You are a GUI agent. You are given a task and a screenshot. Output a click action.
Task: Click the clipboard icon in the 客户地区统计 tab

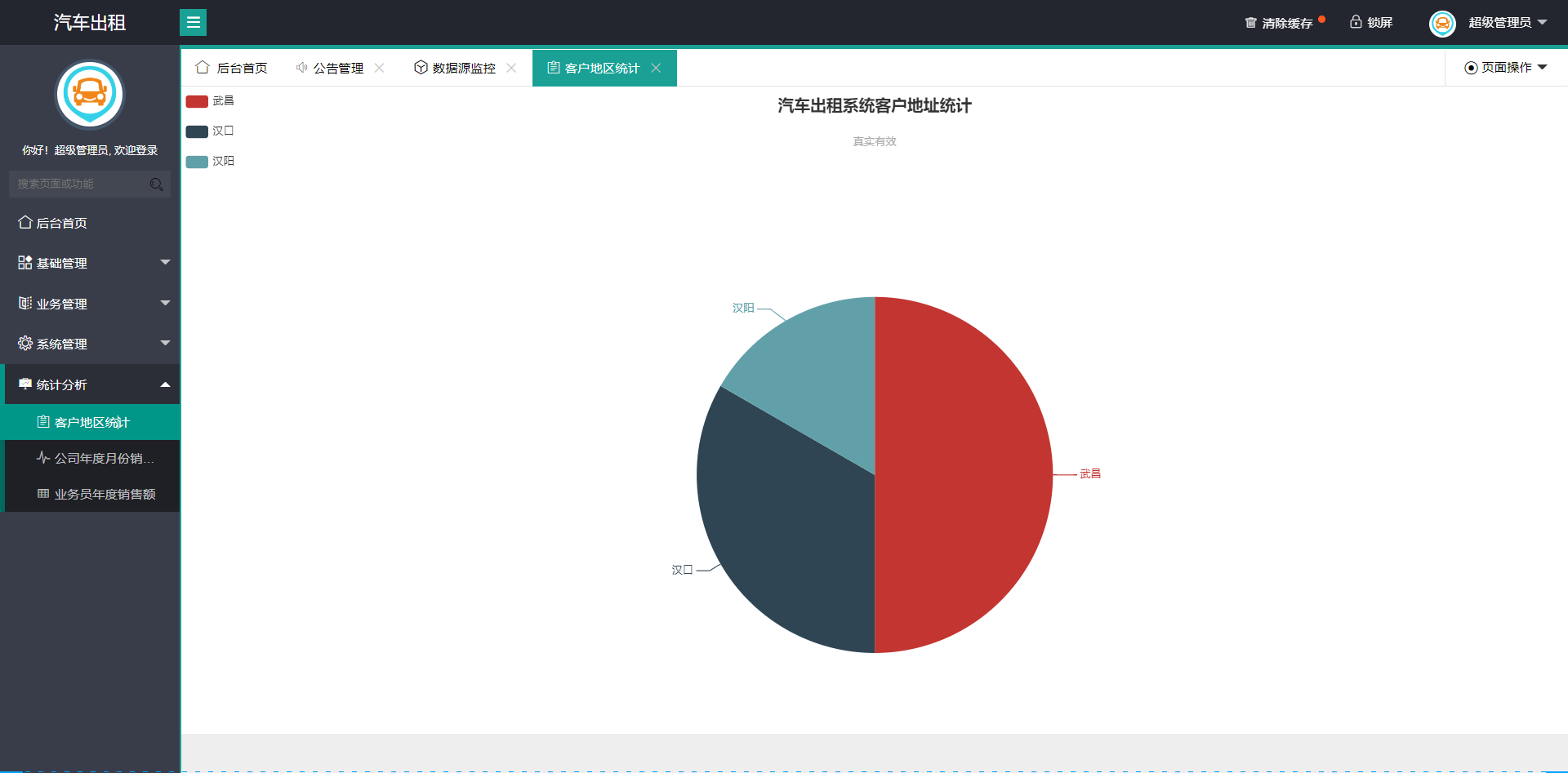553,68
